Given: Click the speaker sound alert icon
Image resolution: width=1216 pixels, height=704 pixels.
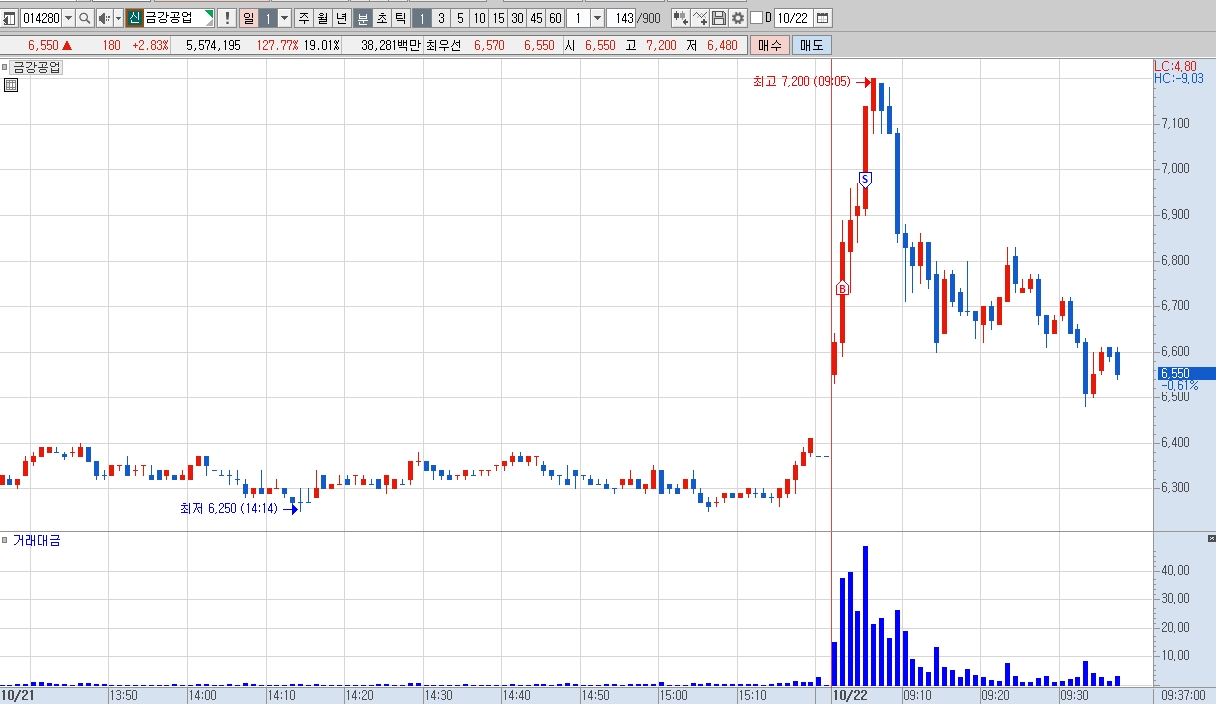Looking at the screenshot, I should coord(104,18).
